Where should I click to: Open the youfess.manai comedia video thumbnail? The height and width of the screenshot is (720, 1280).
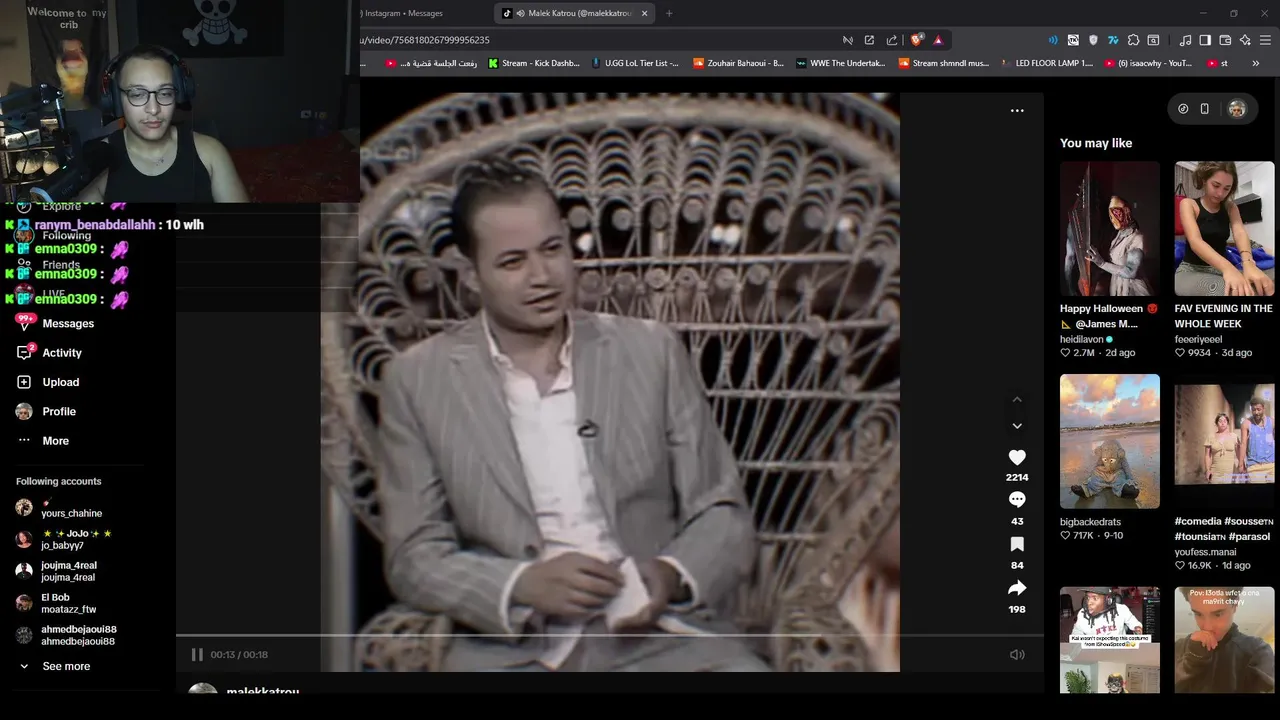(1224, 441)
